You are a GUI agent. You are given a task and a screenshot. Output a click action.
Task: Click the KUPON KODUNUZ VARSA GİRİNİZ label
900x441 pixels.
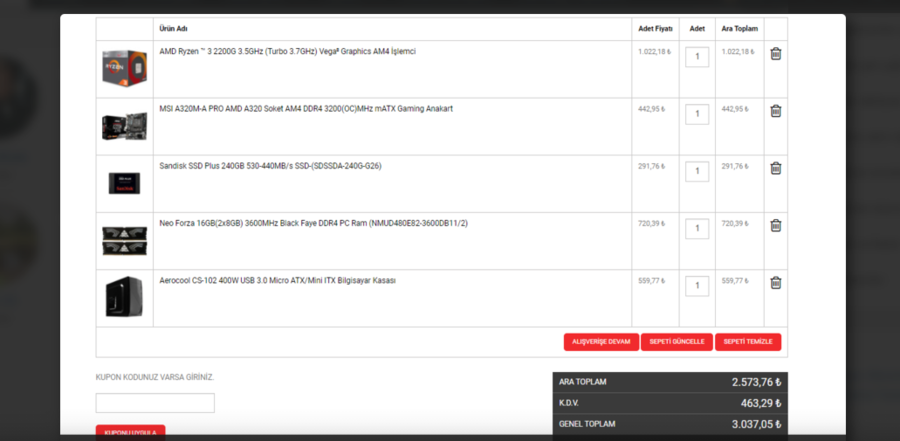point(155,377)
